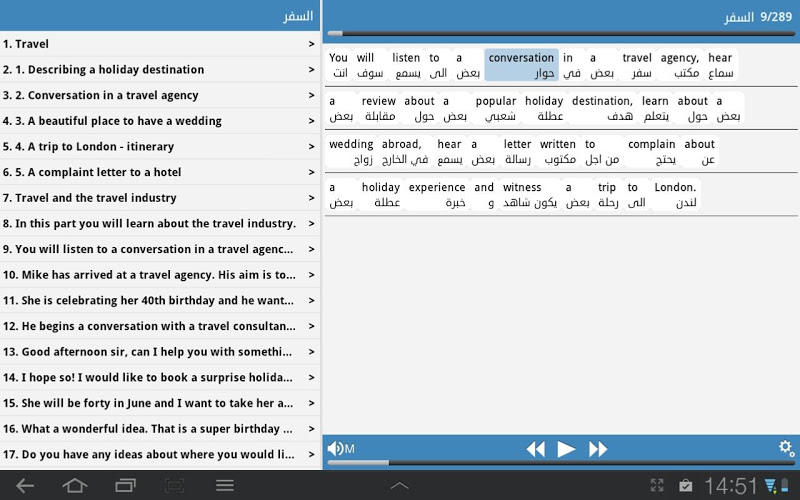Tap the lesson progress bar at top

pyautogui.click(x=561, y=34)
